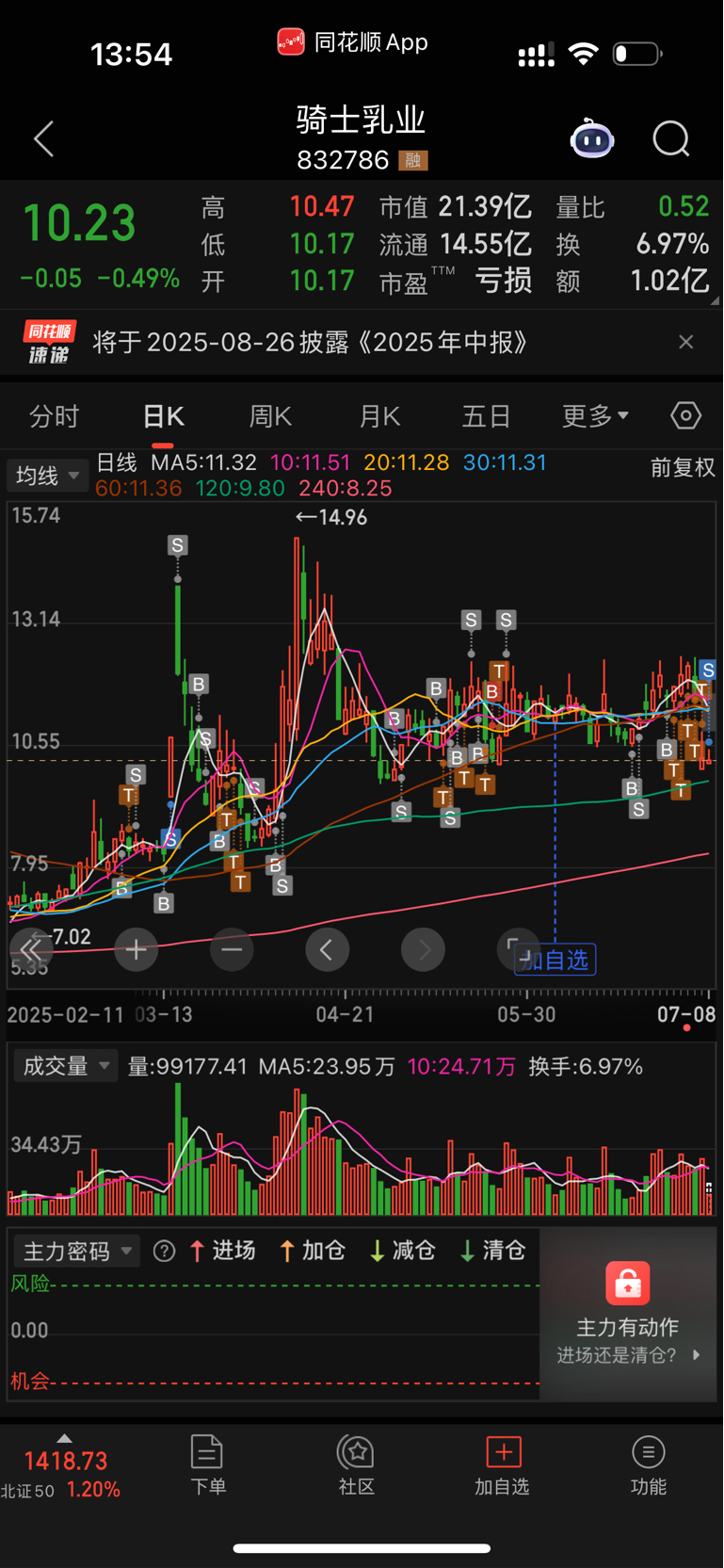The height and width of the screenshot is (1568, 724).
Task: Tap the 07-08 date label
Action: tap(686, 1014)
